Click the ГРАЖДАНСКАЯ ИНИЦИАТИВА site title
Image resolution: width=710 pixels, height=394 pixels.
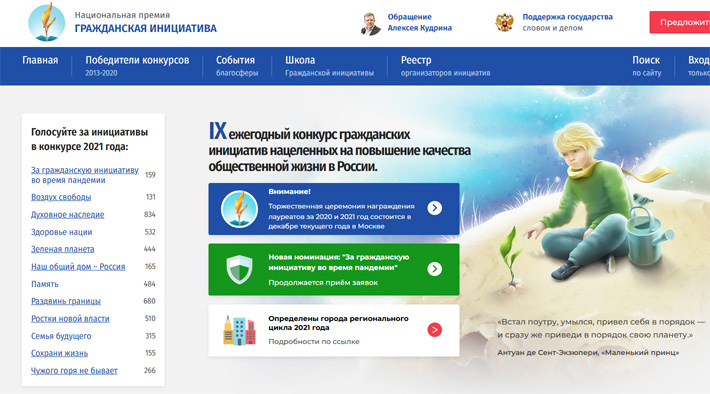[x=146, y=29]
